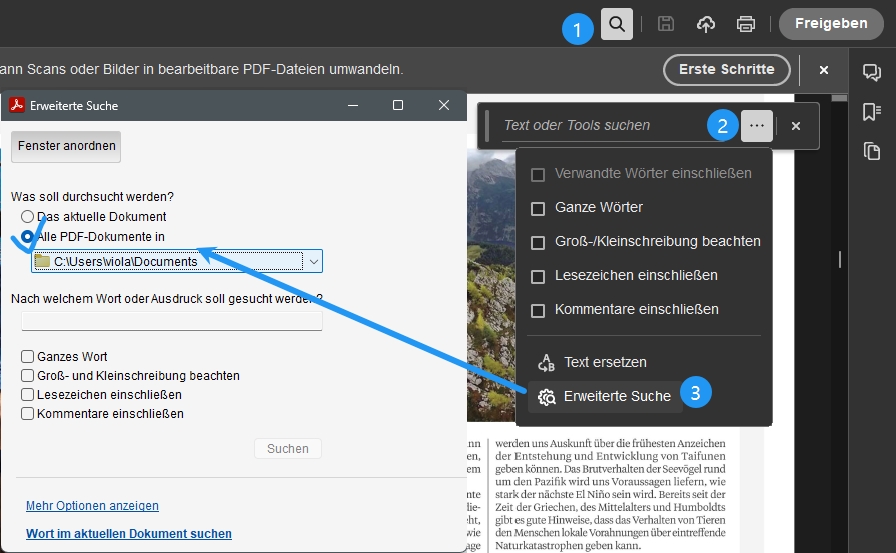Click the Suchen button
The width and height of the screenshot is (896, 553).
click(287, 448)
